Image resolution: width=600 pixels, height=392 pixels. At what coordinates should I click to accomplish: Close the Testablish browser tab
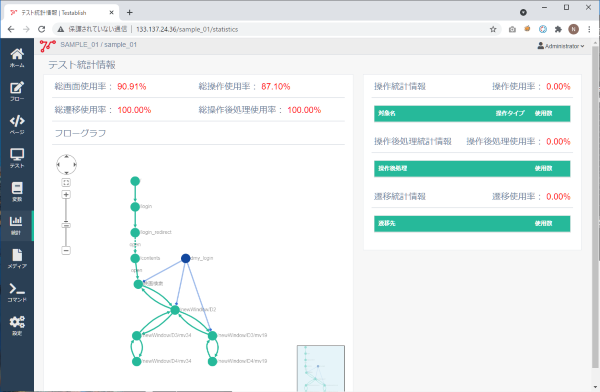[x=111, y=13]
